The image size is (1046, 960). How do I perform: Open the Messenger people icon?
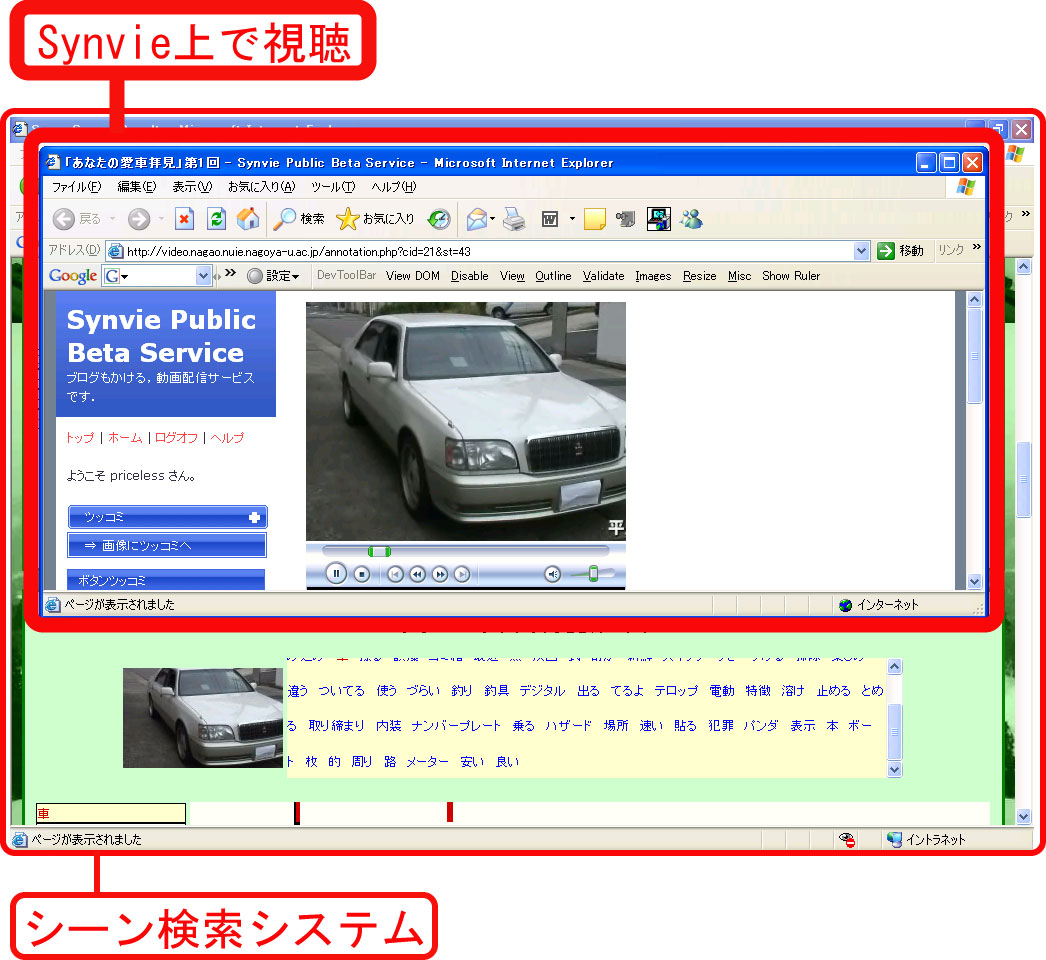(691, 219)
